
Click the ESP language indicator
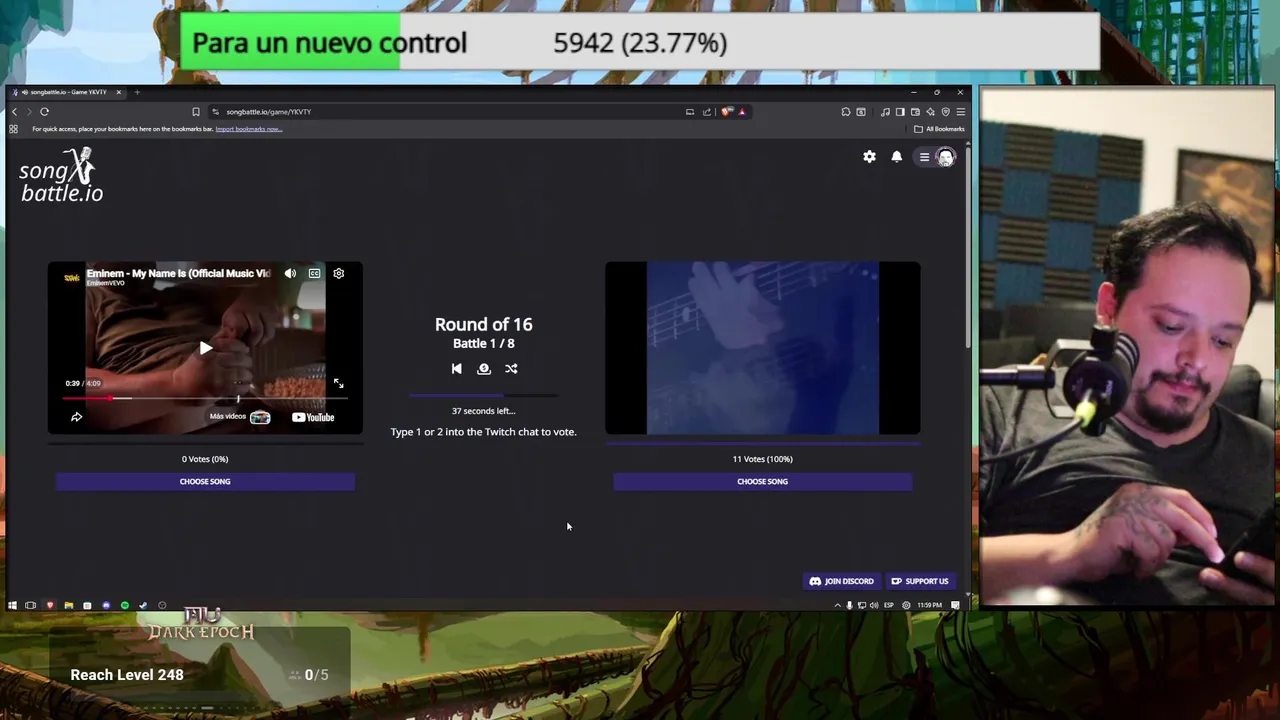888,605
